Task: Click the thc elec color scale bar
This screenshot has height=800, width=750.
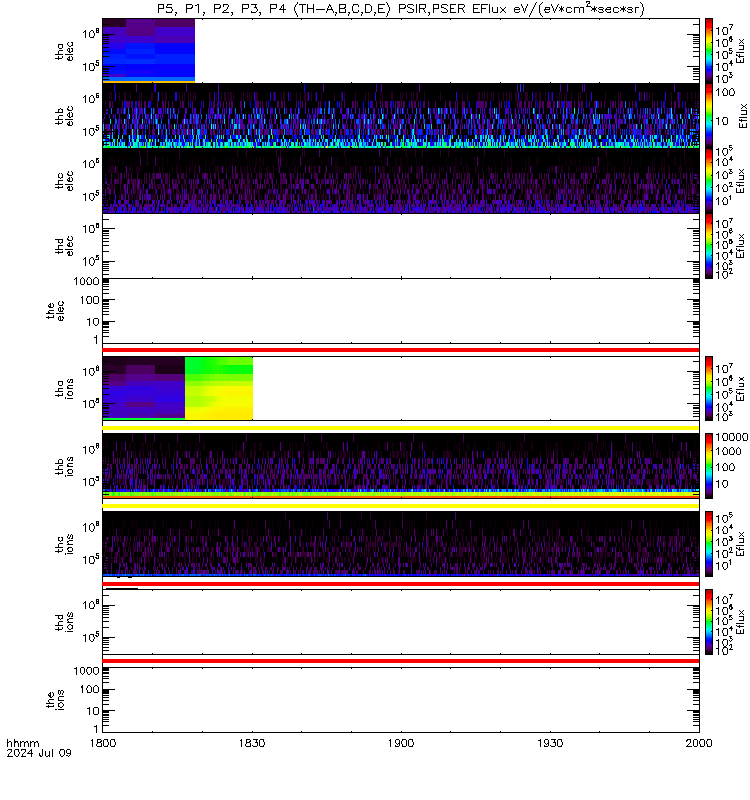Action: point(709,181)
